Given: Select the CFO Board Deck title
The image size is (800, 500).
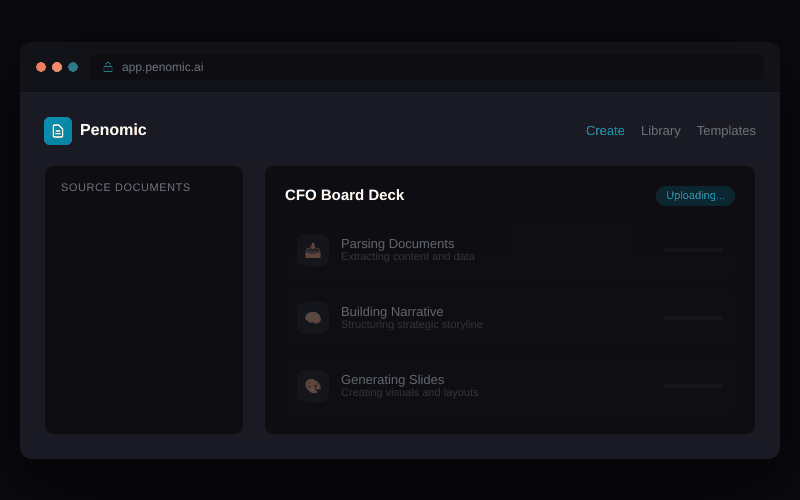Looking at the screenshot, I should 344,195.
